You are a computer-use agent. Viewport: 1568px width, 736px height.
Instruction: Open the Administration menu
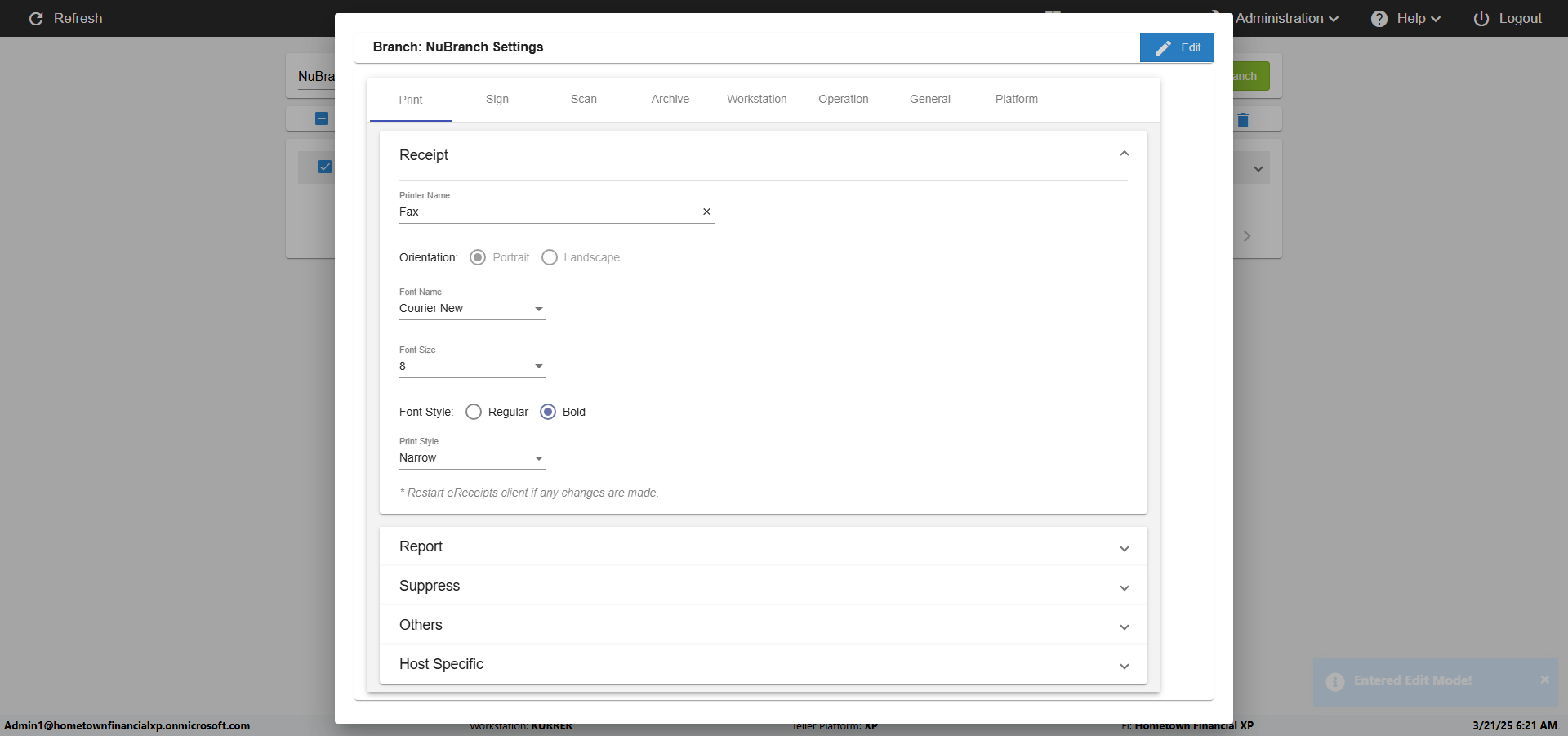[x=1286, y=19]
